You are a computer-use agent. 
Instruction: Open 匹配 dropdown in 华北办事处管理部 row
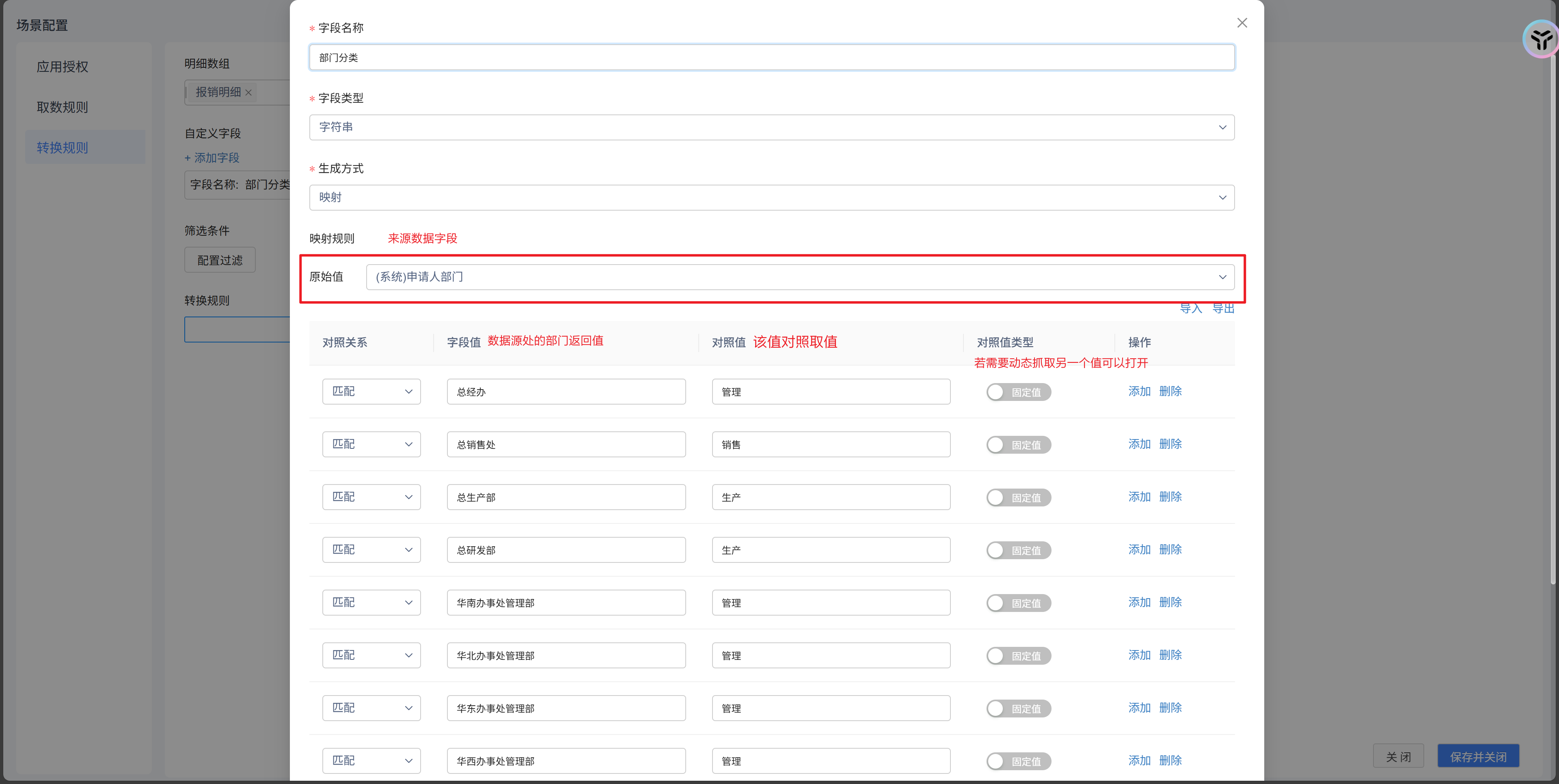click(x=371, y=655)
